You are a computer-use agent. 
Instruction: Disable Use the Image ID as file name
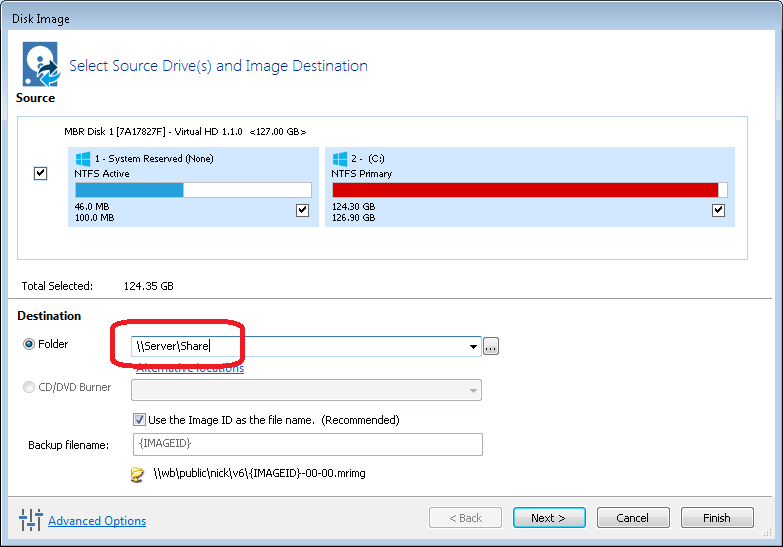pos(139,420)
